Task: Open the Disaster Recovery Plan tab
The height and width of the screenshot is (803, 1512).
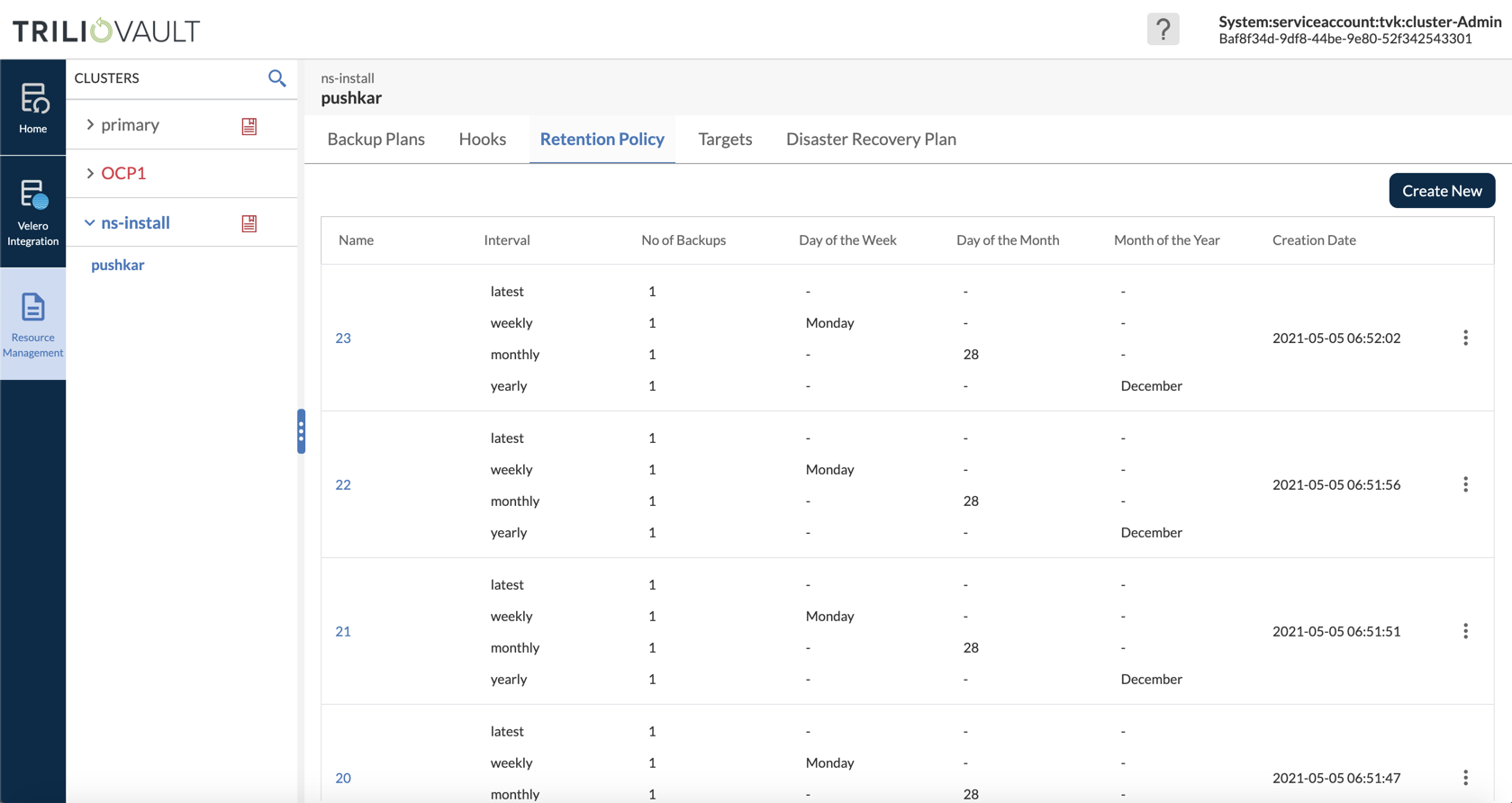Action: point(871,140)
